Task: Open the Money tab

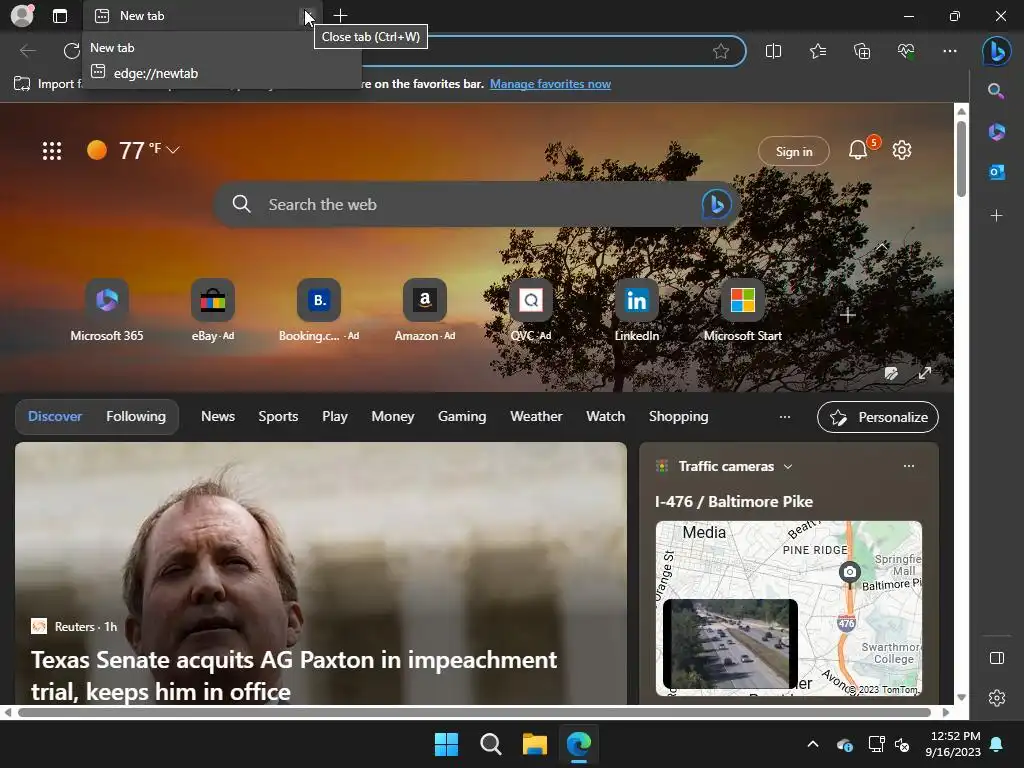Action: [392, 417]
